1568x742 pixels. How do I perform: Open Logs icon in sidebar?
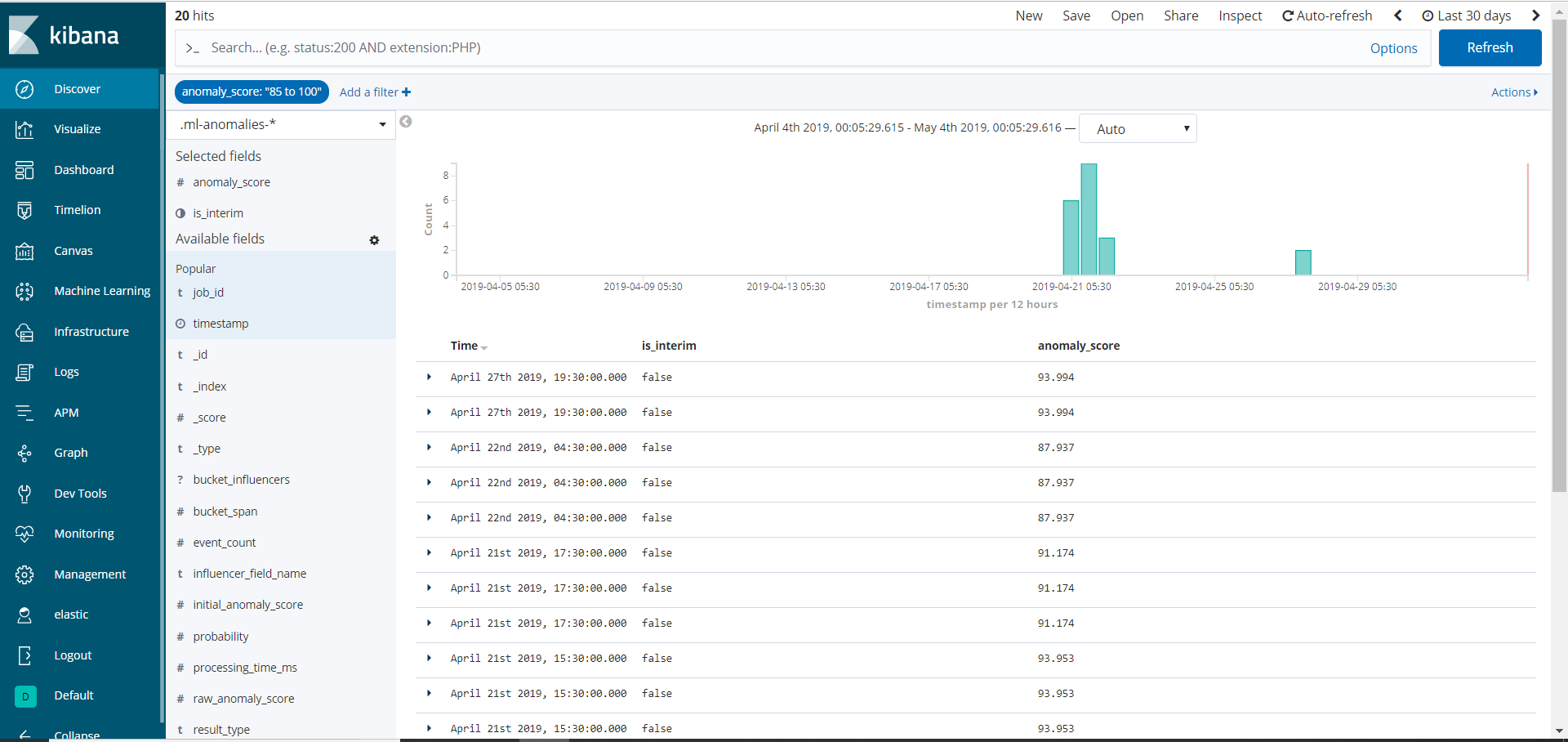click(24, 372)
